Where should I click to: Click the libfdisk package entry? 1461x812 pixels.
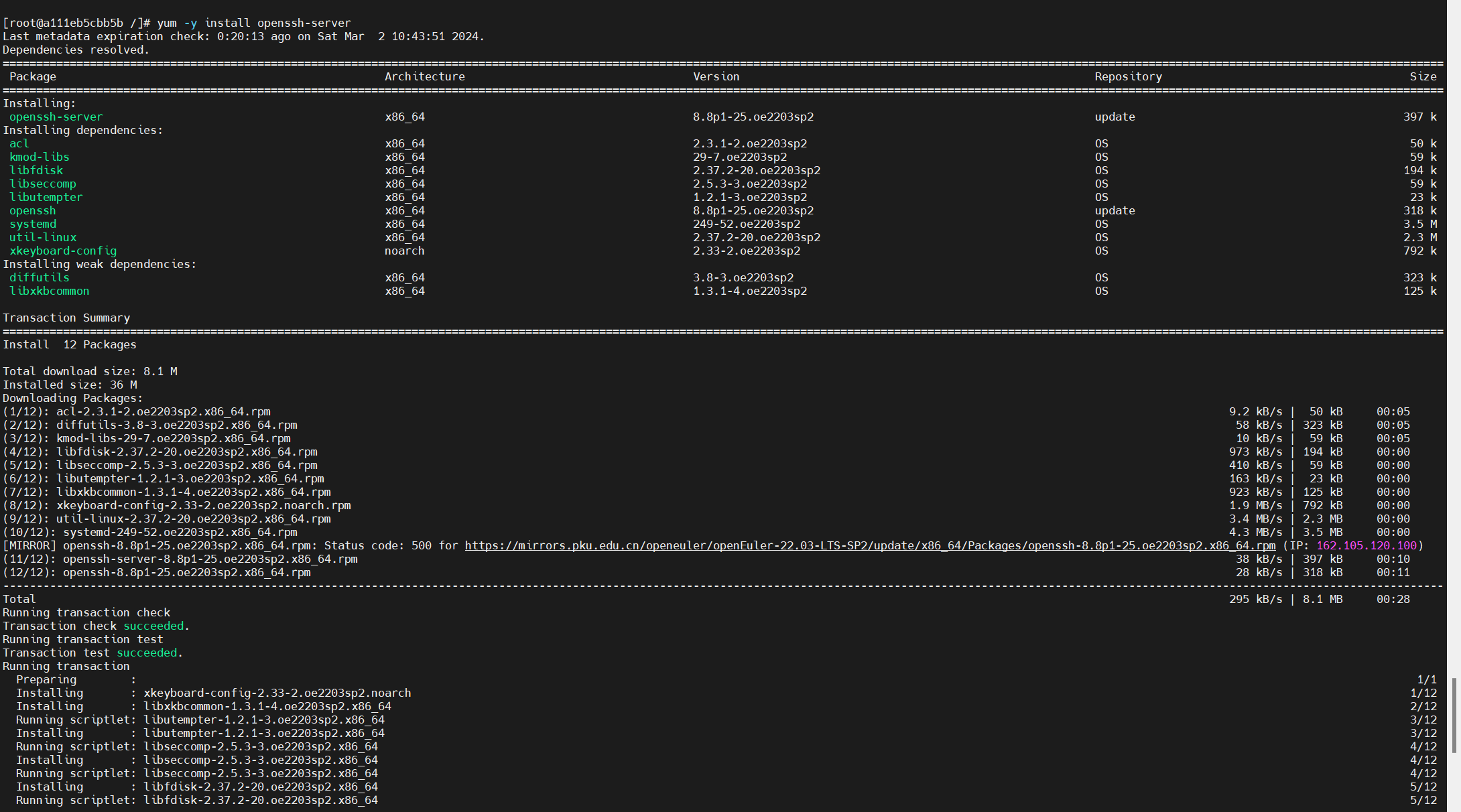36,170
